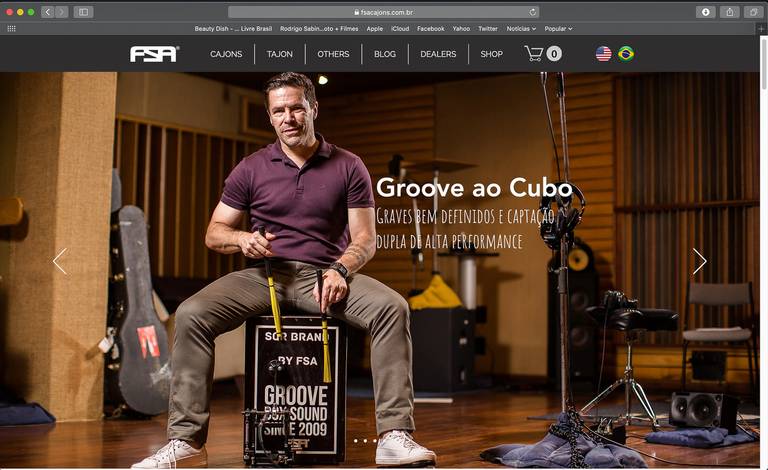Screen dimensions: 768x470
Task: Open the CAJONS menu item
Action: [x=226, y=54]
